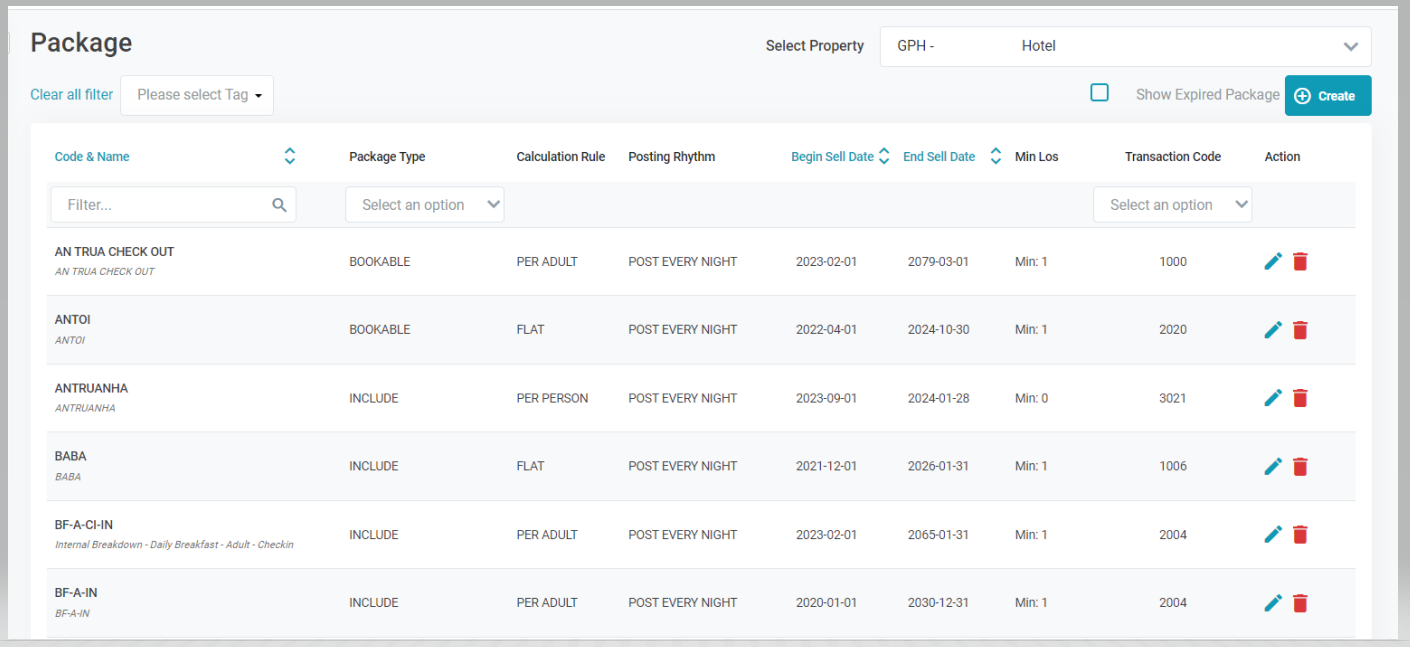Delete the AN TRUA CHECK OUT package
The width and height of the screenshot is (1410, 647).
pos(1300,261)
